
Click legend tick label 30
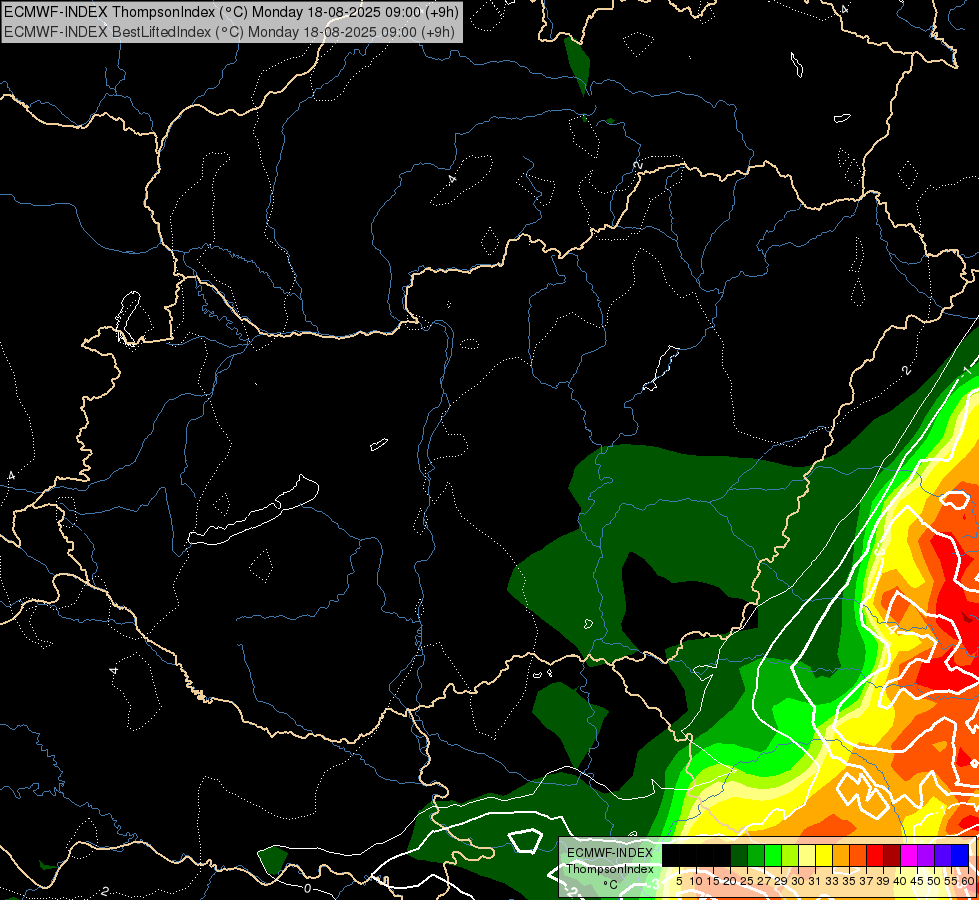tap(798, 881)
